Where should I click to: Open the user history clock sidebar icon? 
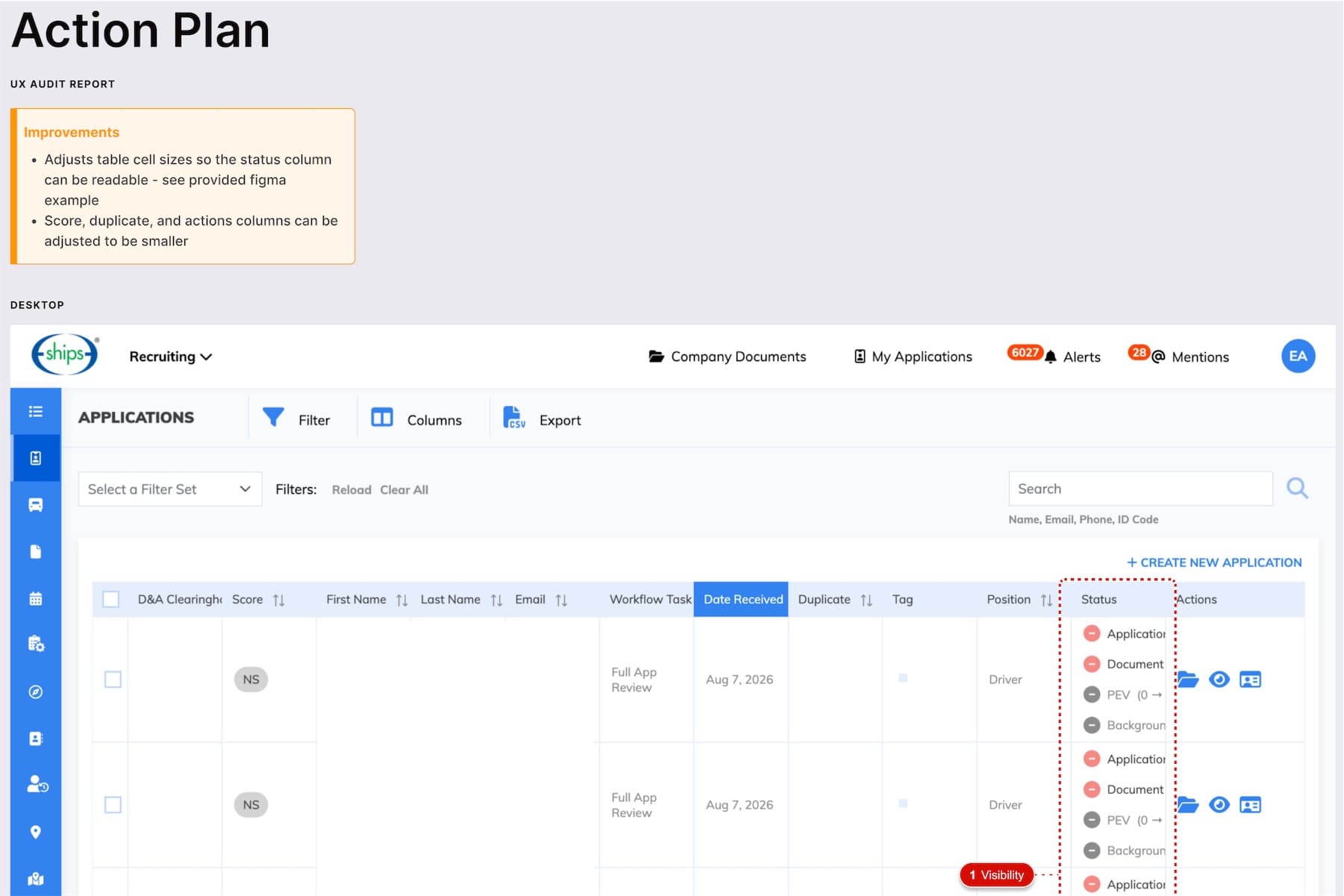pos(37,784)
